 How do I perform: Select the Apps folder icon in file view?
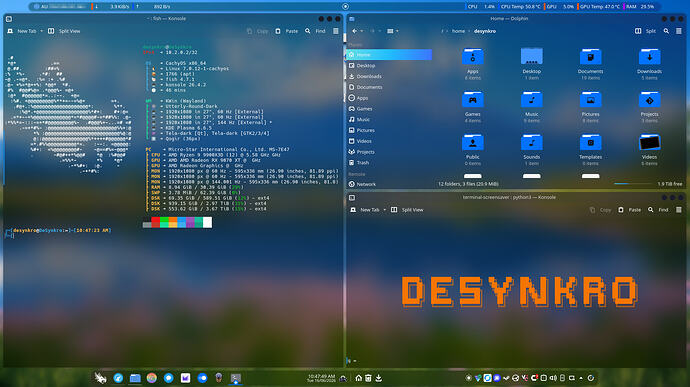point(473,56)
